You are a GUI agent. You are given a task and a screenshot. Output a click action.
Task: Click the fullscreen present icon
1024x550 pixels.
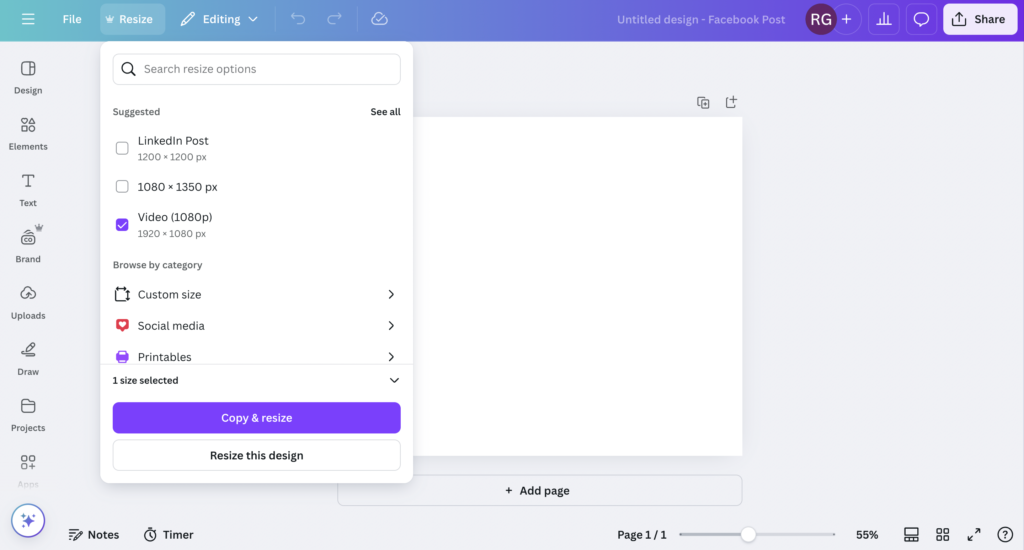tap(974, 534)
